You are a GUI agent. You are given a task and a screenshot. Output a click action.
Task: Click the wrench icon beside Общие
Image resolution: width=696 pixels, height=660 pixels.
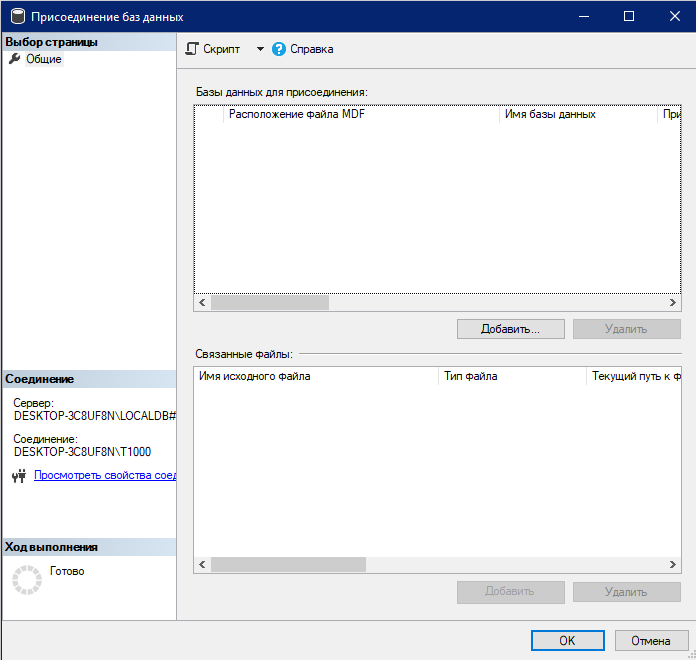click(14, 60)
